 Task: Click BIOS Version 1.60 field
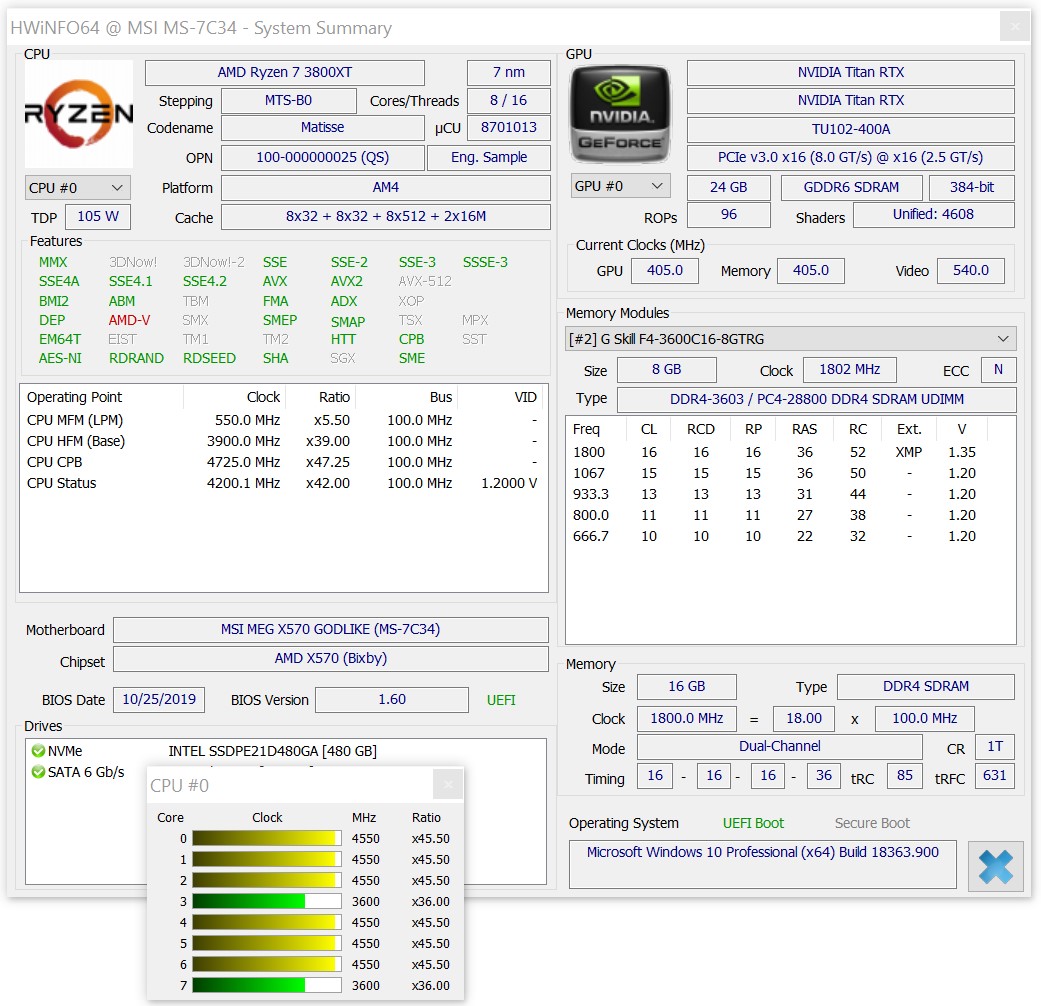[392, 700]
